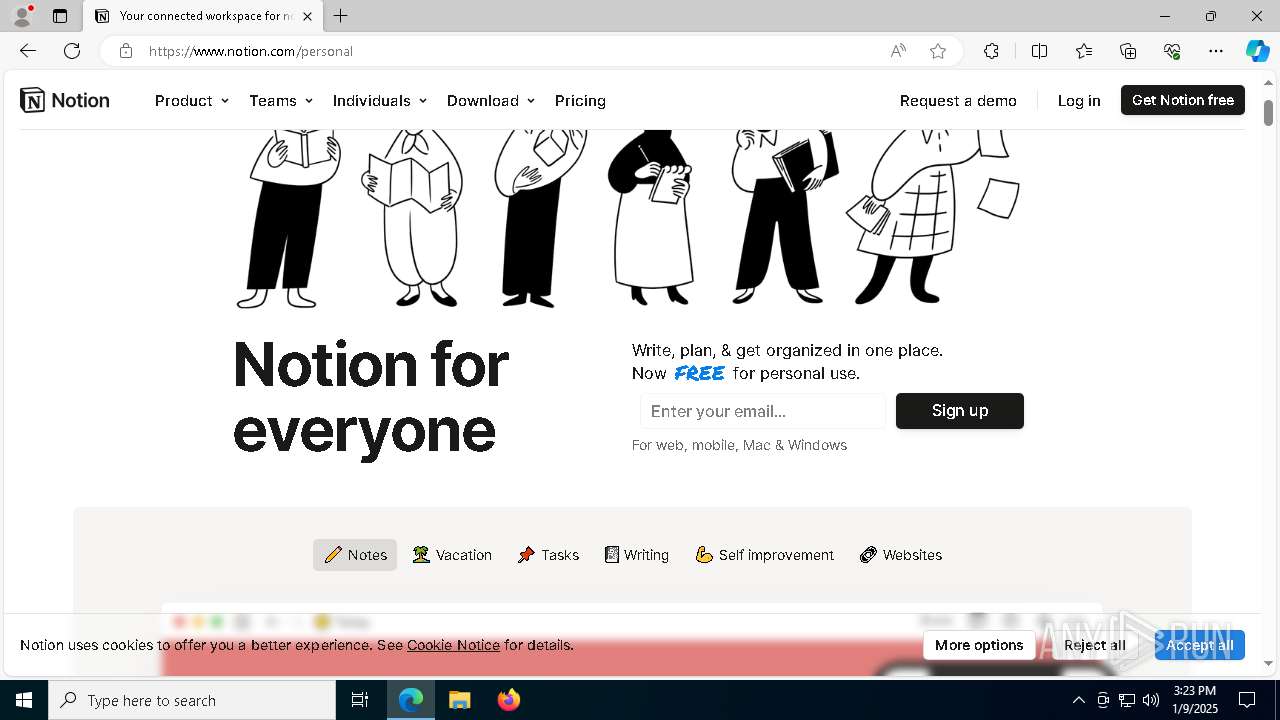Click the Notion logo in the header

[x=65, y=100]
